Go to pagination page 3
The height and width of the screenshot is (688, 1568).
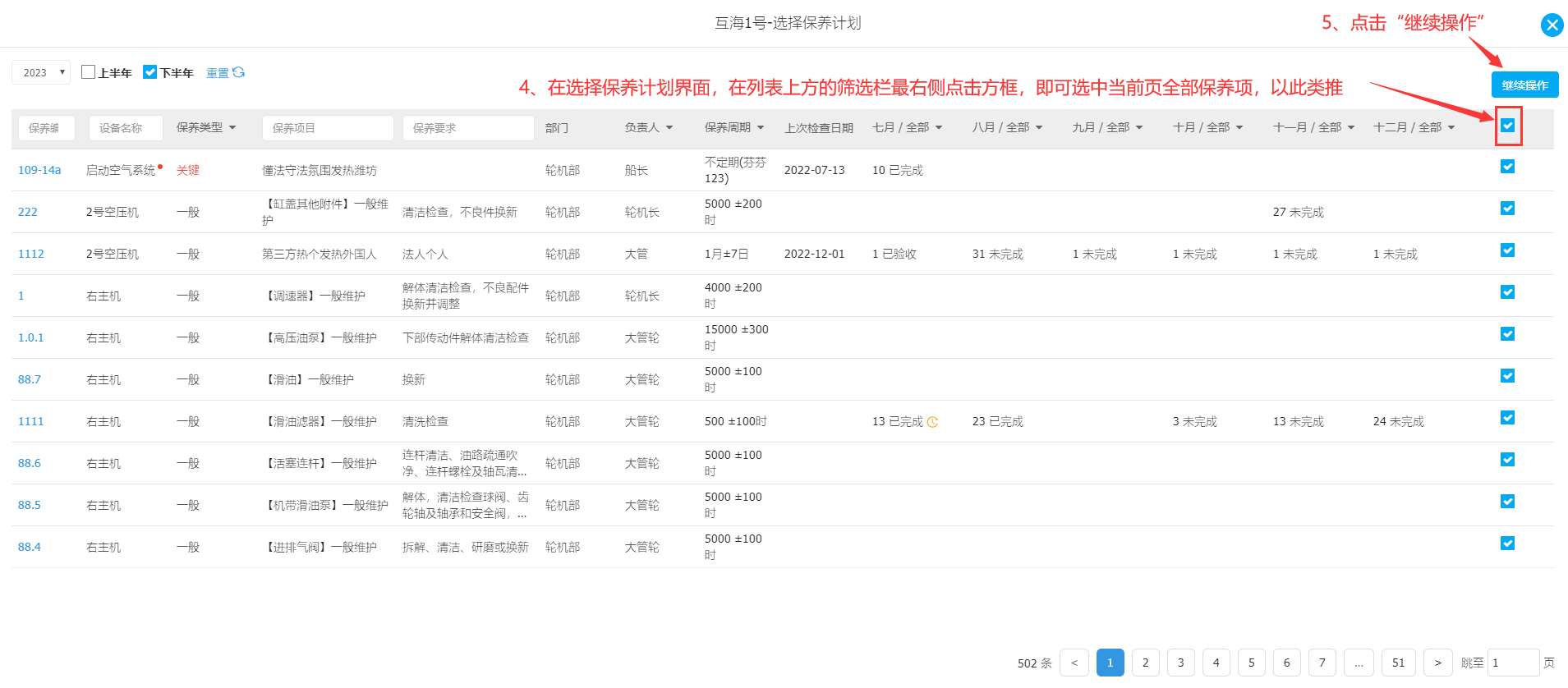(1180, 663)
